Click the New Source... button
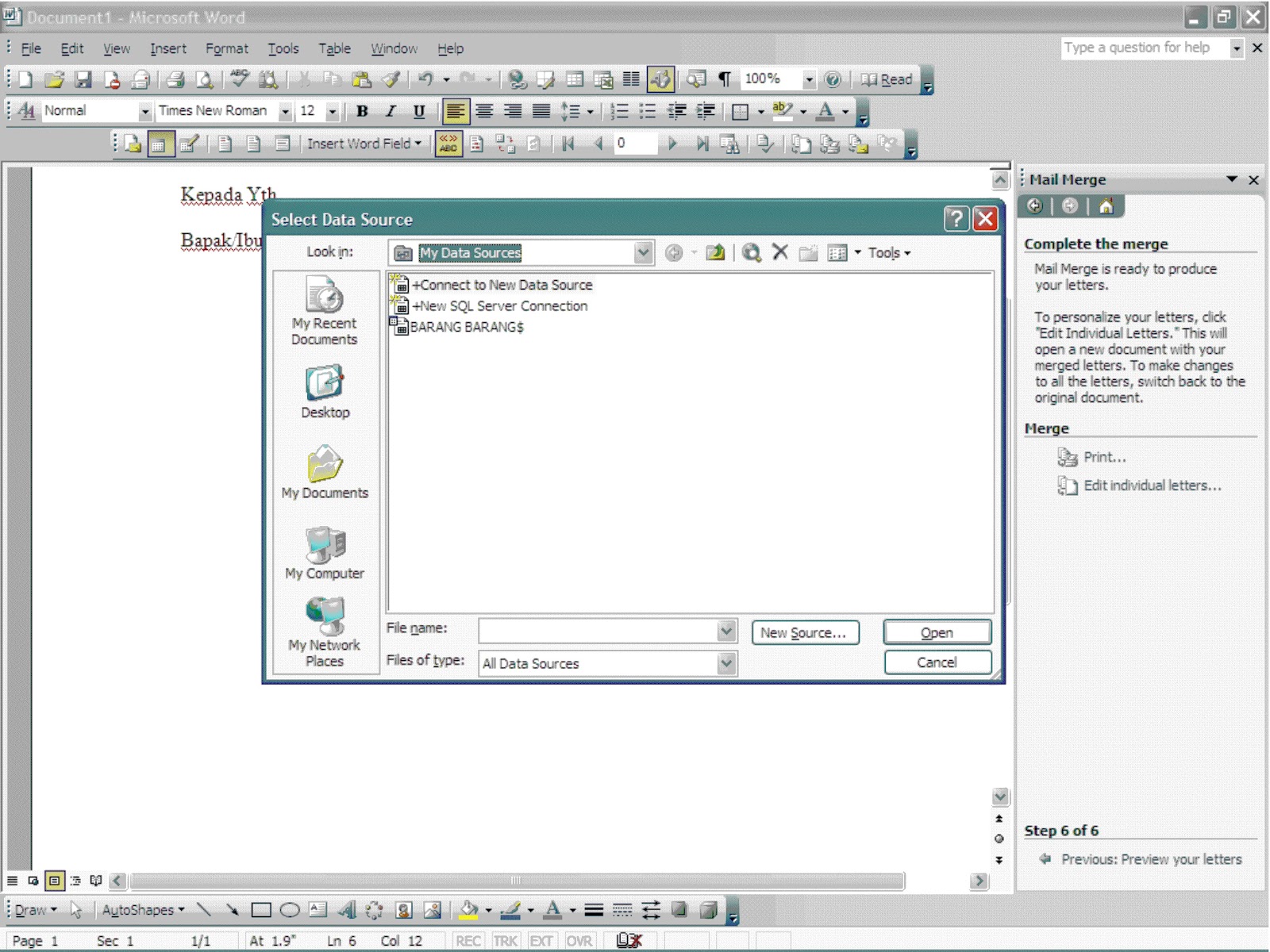1270x952 pixels. (805, 632)
